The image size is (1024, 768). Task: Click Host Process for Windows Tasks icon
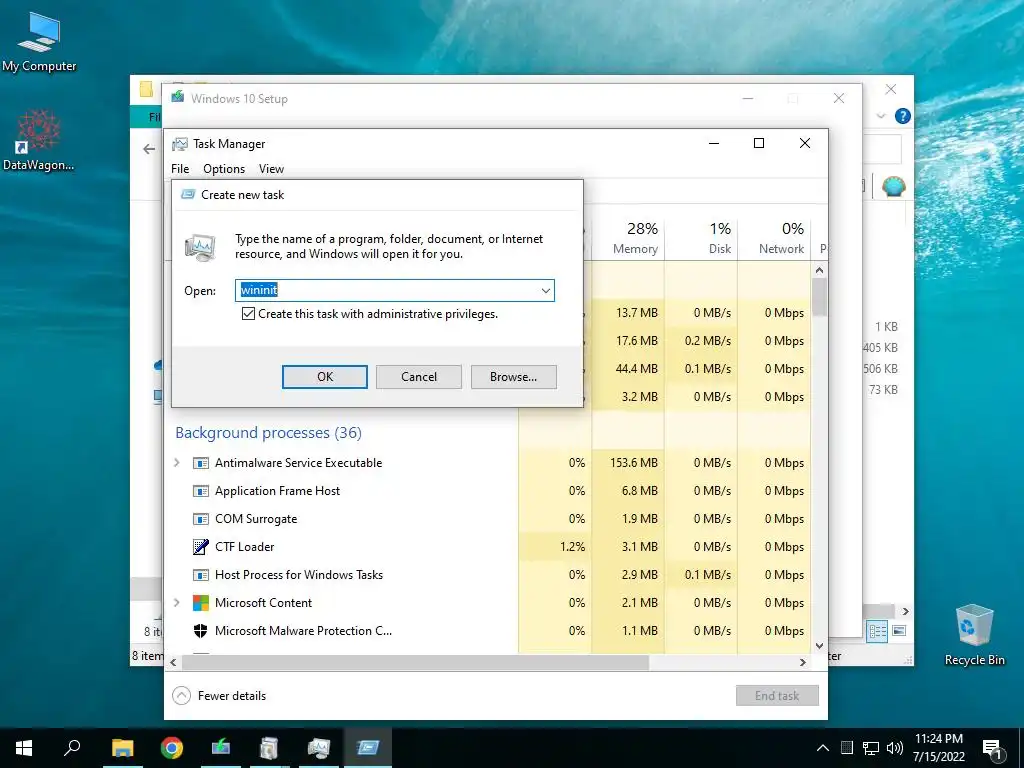pyautogui.click(x=200, y=575)
